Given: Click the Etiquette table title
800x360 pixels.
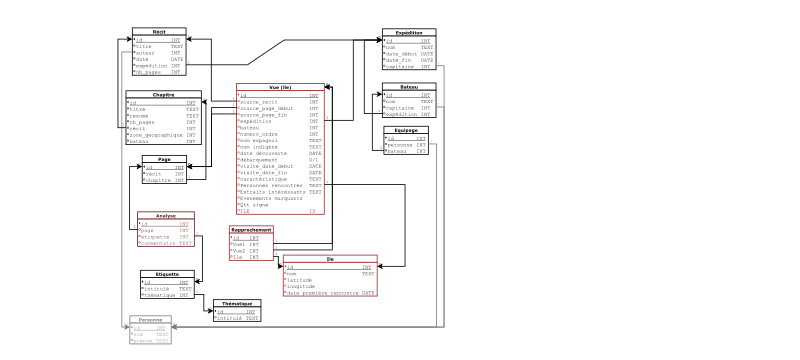Looking at the screenshot, I should [x=167, y=274].
